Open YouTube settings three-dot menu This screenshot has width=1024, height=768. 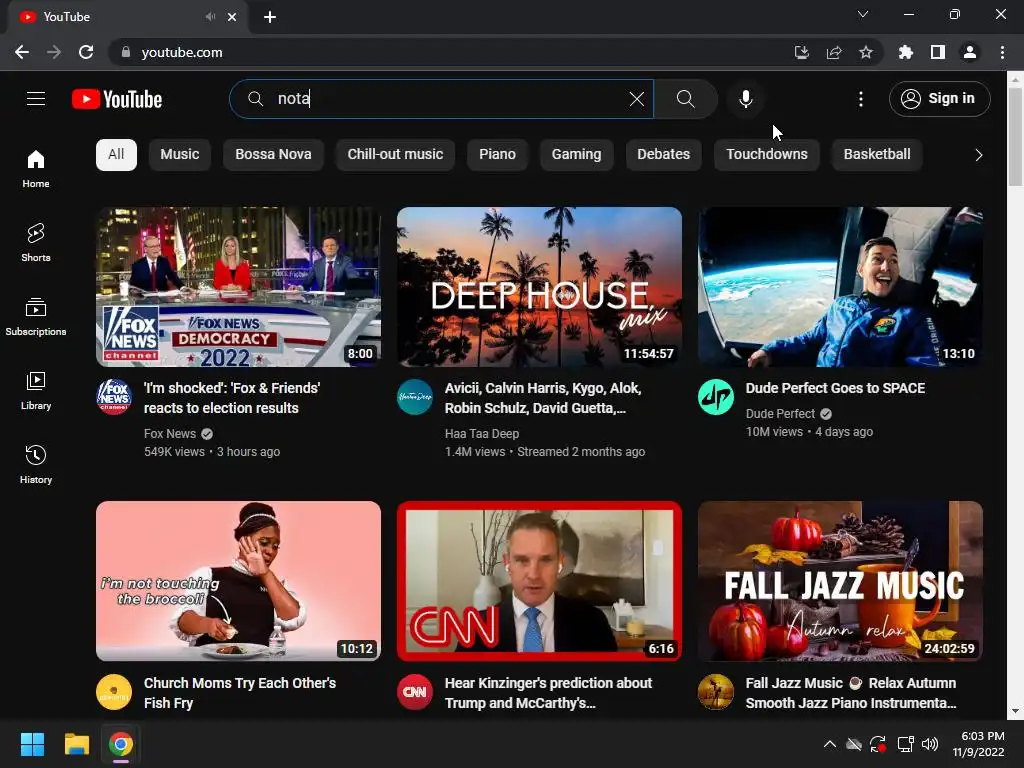(x=861, y=99)
